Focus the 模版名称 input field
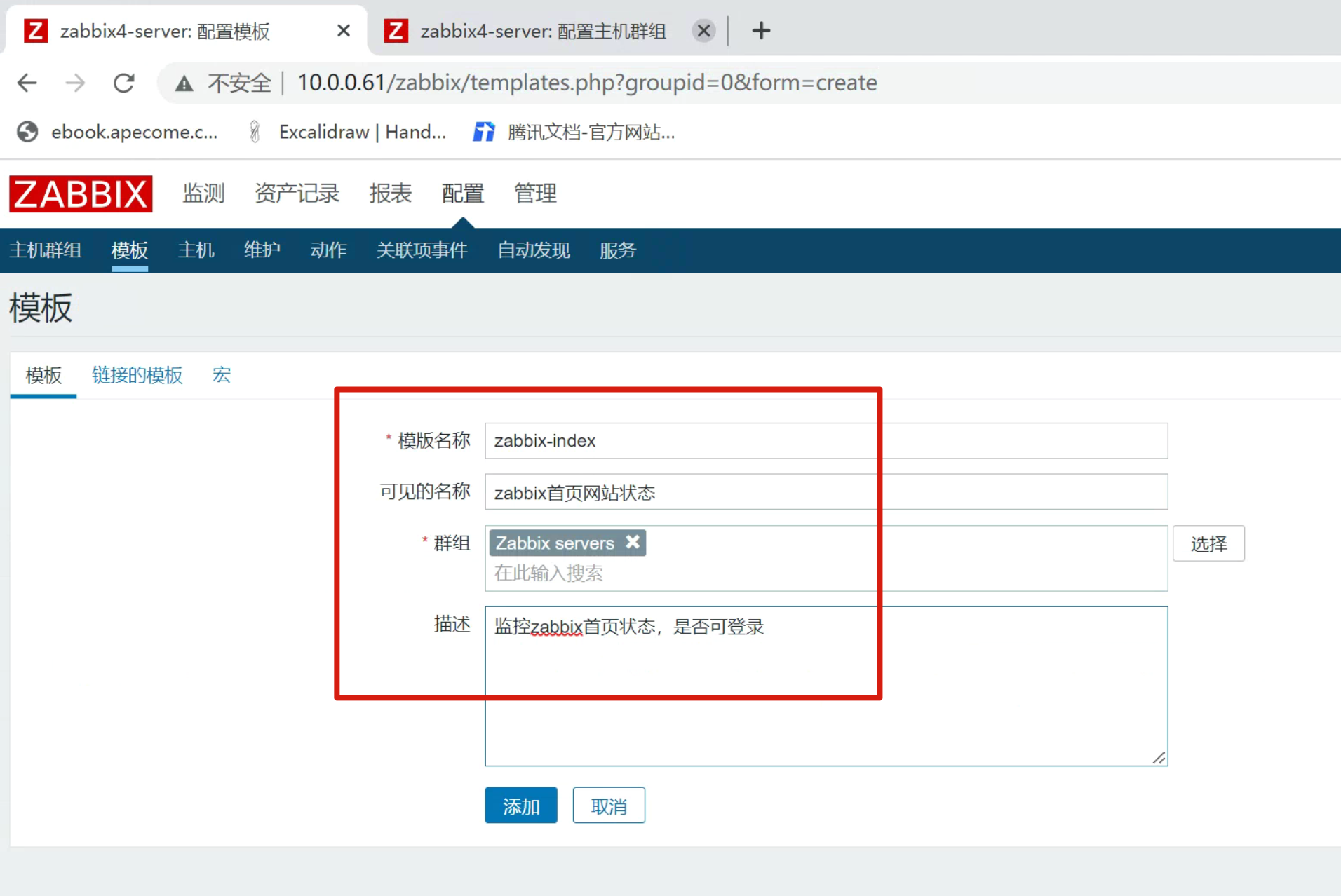This screenshot has width=1341, height=896. [x=826, y=441]
